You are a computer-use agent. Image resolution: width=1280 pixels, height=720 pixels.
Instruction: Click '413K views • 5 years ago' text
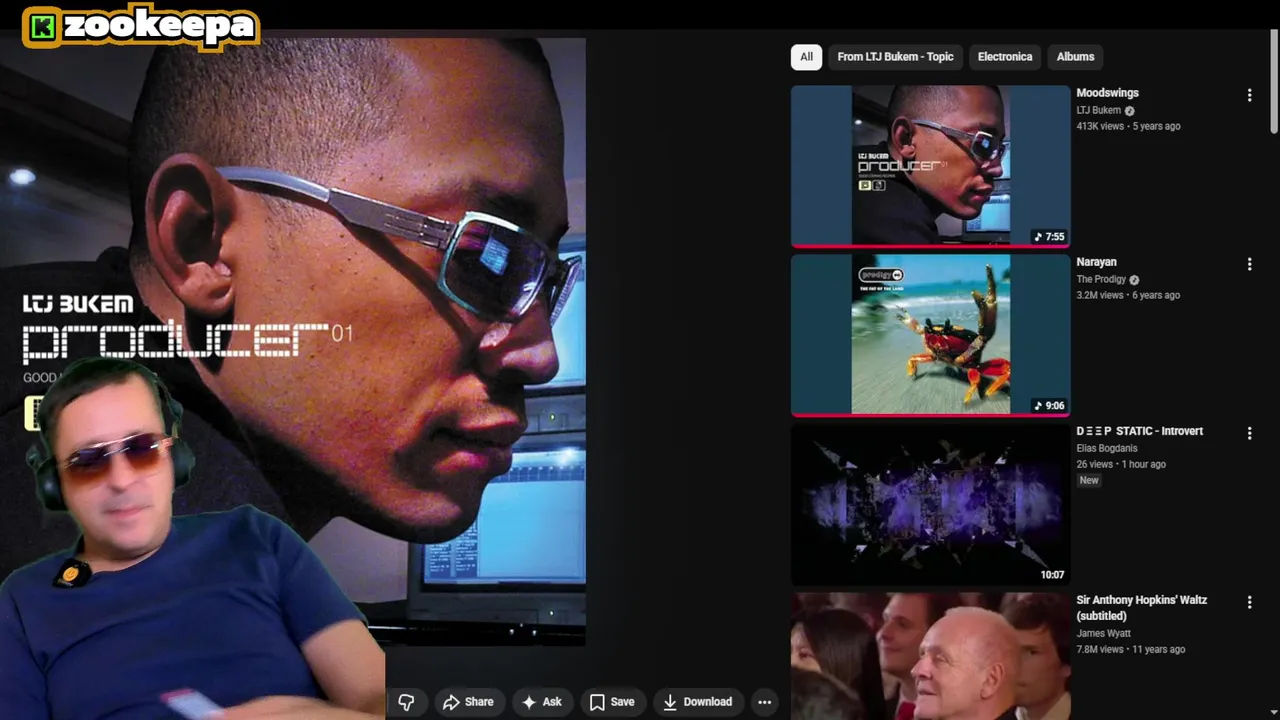point(1128,126)
